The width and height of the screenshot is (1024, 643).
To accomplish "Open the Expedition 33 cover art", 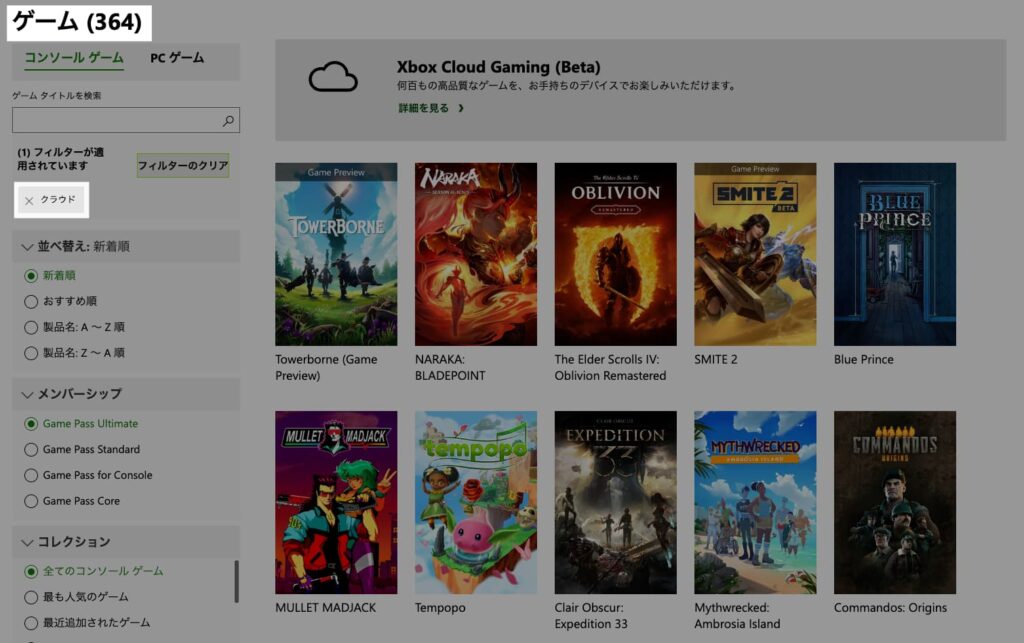I will click(x=616, y=503).
